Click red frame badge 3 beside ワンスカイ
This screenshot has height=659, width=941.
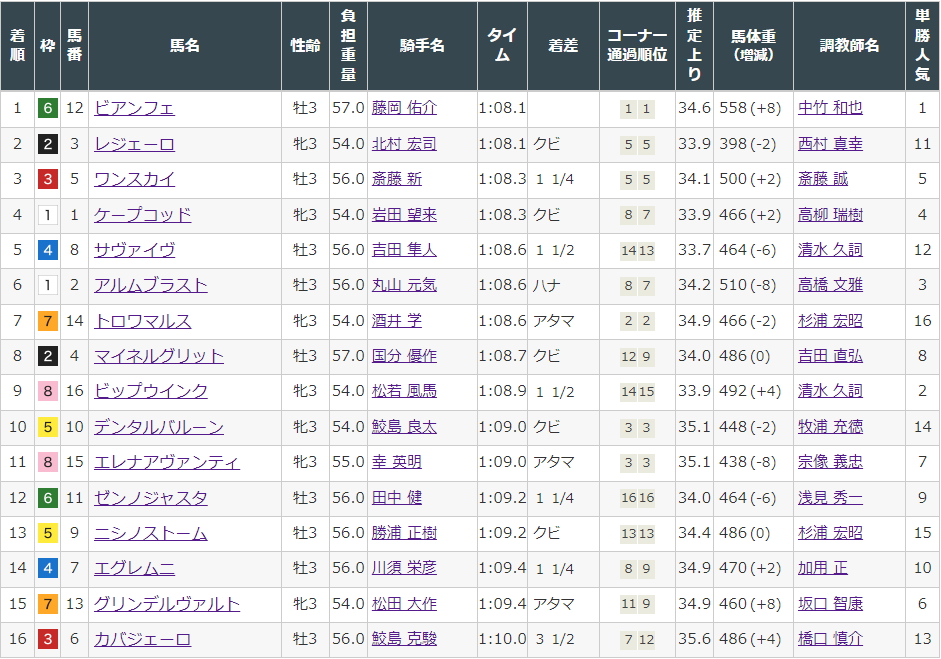point(48,179)
